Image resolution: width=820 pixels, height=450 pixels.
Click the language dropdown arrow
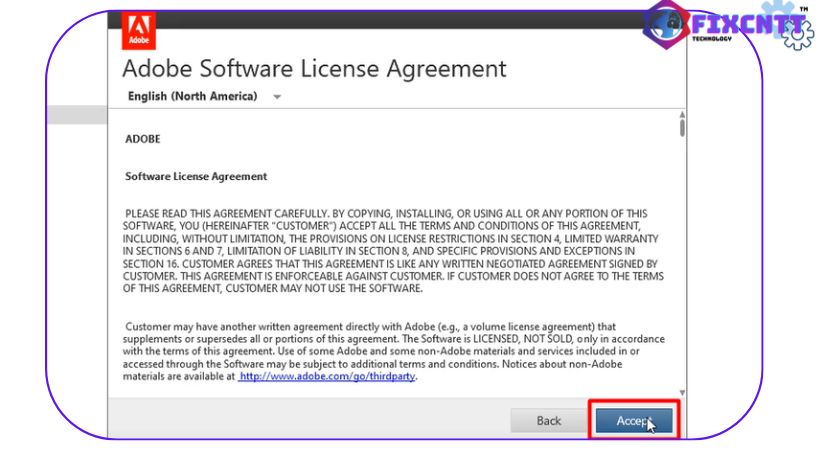pyautogui.click(x=277, y=97)
